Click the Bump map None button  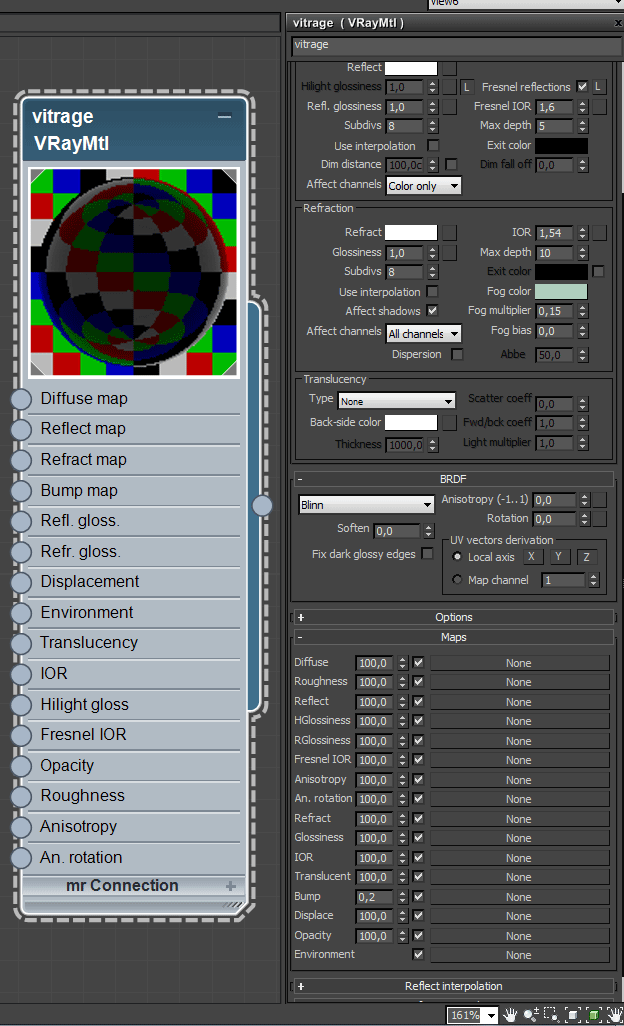(519, 896)
